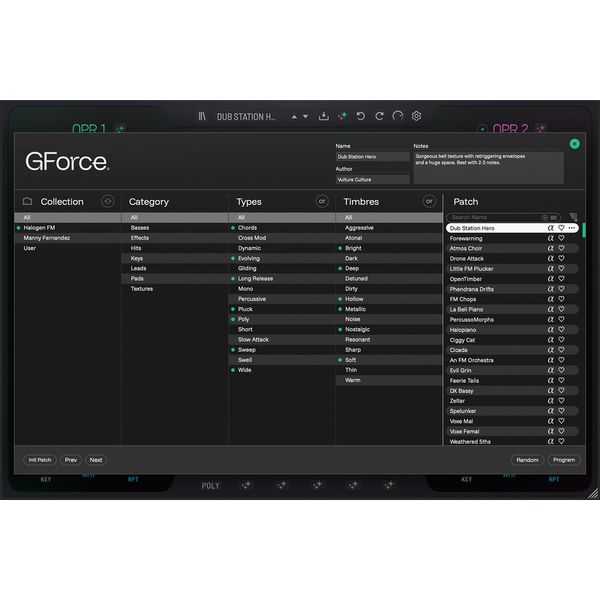Image resolution: width=600 pixels, height=600 pixels.
Task: Favorite the Forewarning patch heart
Action: 561,238
